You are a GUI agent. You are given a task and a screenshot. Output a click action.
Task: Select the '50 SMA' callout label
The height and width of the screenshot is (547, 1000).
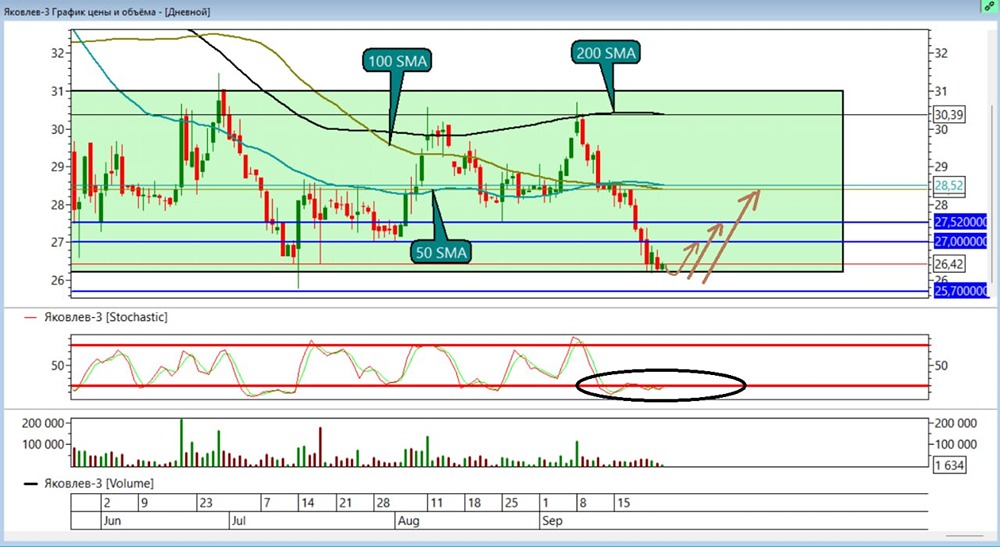coord(441,252)
